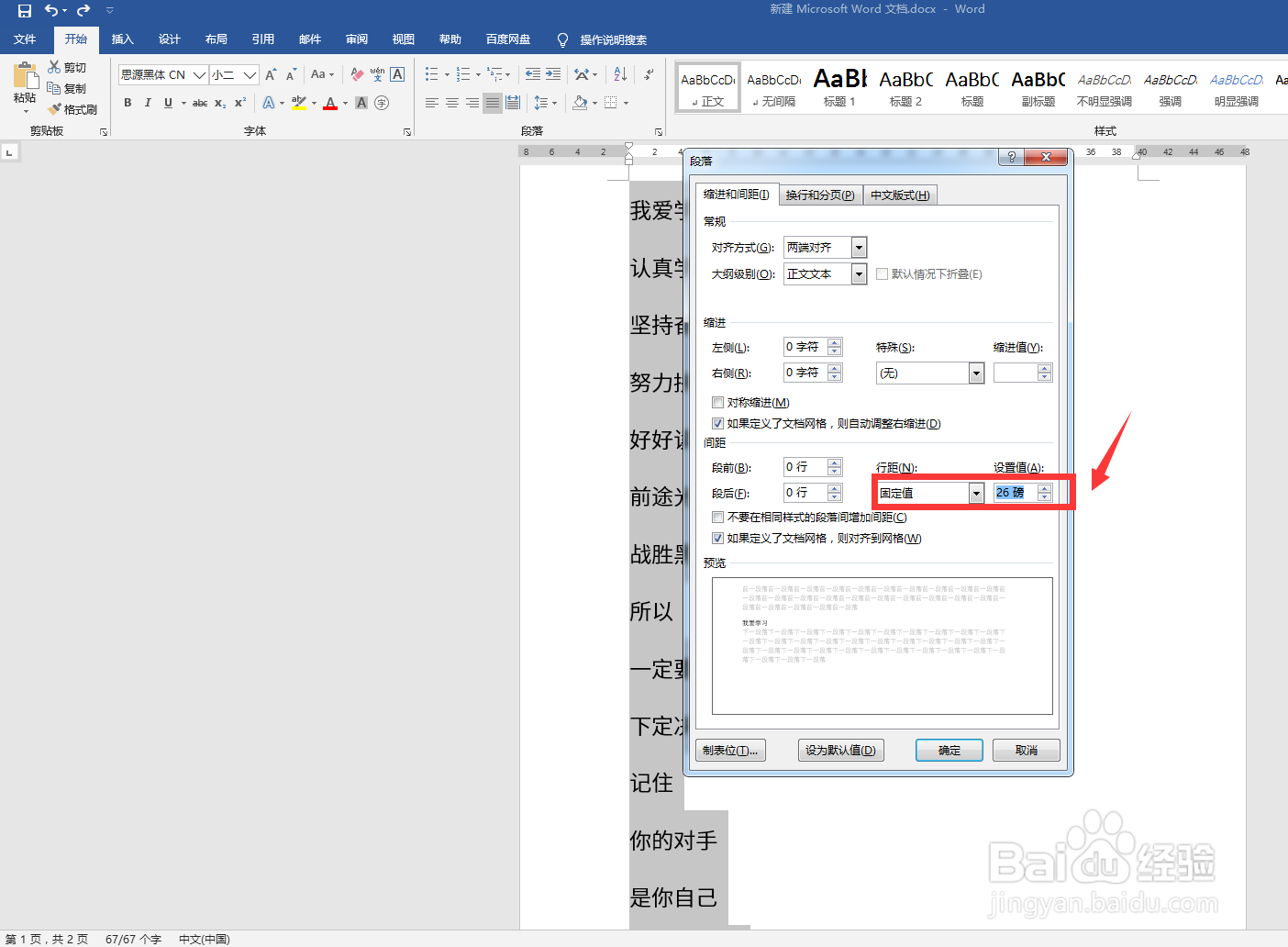Click the Enclosed Character (字) icon

coord(382,103)
